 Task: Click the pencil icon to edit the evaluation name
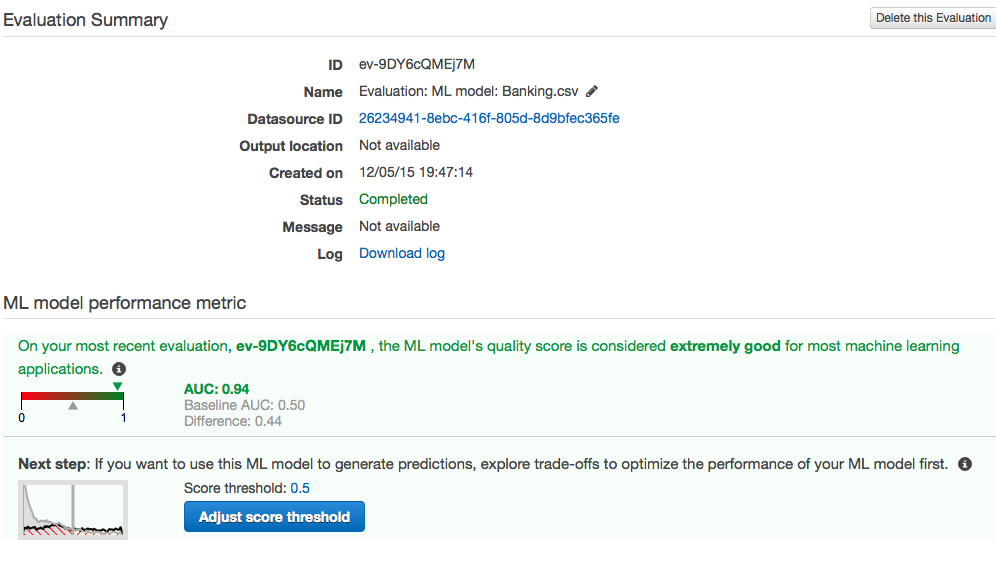592,91
